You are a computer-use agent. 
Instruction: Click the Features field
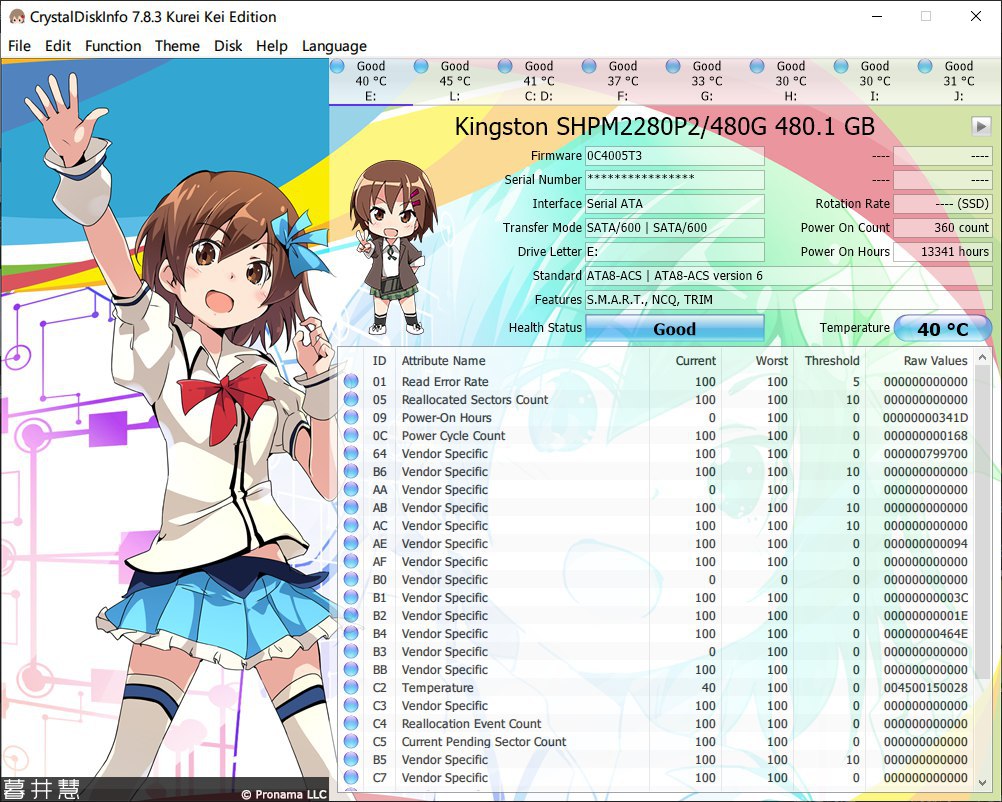pyautogui.click(x=789, y=300)
